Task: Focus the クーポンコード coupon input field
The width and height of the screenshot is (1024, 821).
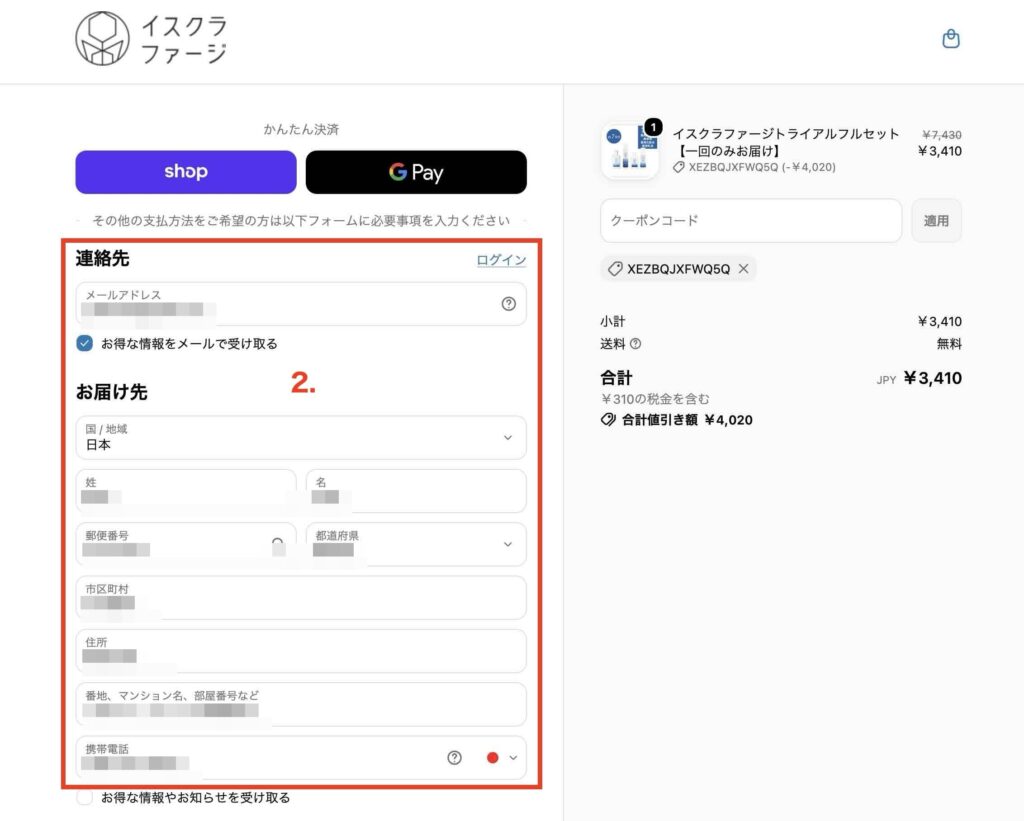Action: (751, 221)
